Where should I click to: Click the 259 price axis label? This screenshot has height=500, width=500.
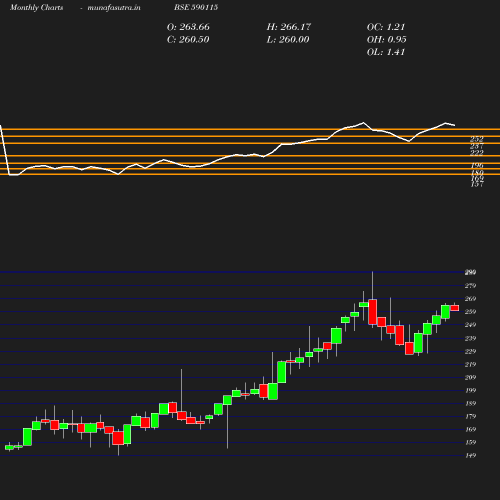pos(470,312)
